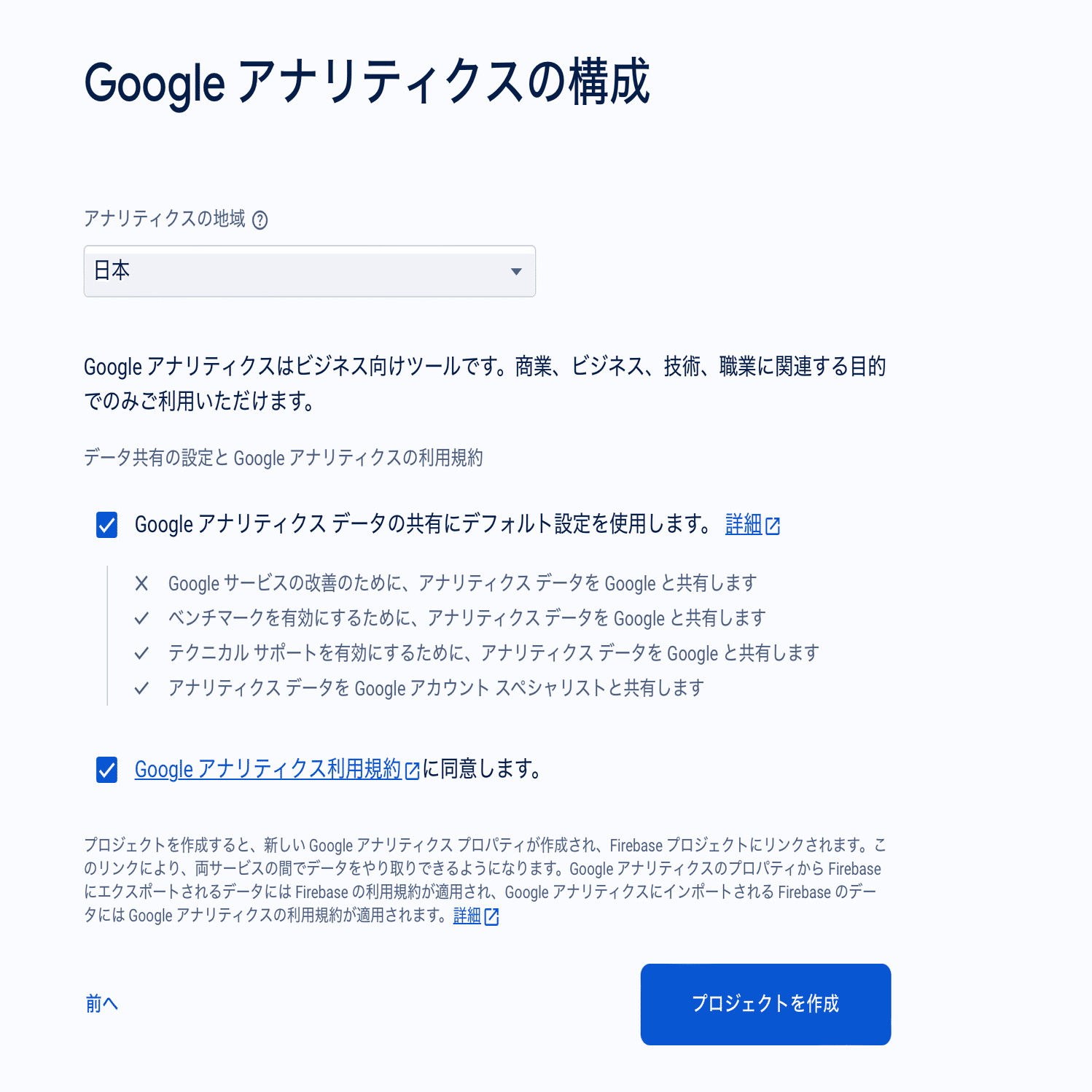Open the 日本 region dropdown
Viewport: 1092px width, 1092px height.
click(309, 271)
